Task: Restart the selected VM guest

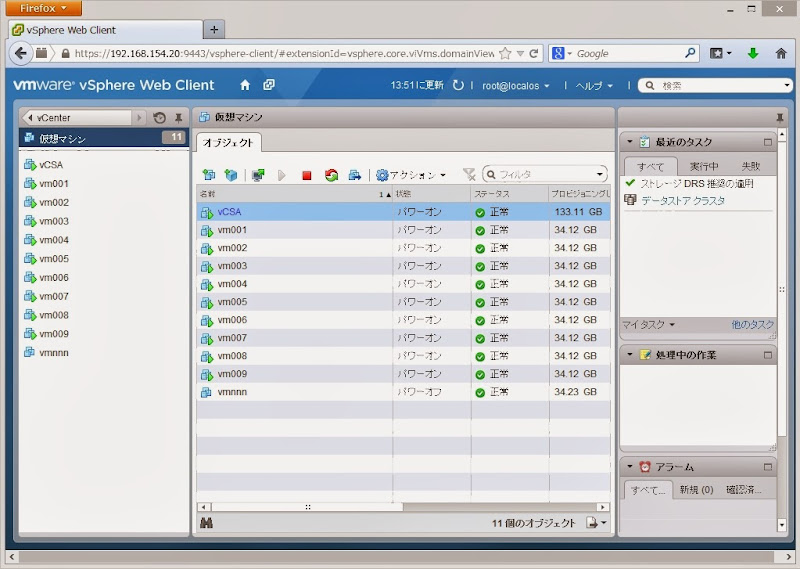Action: point(331,175)
